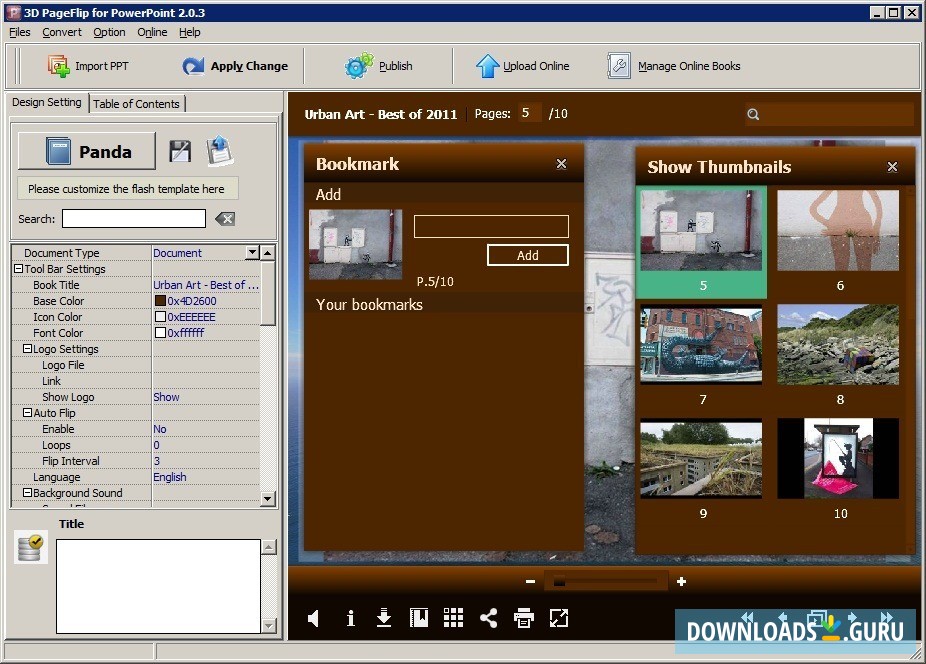Click the Publish gear icon

pos(359,66)
